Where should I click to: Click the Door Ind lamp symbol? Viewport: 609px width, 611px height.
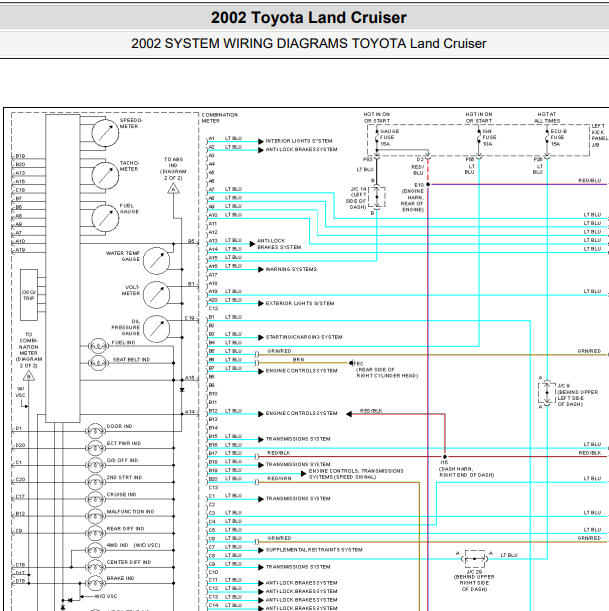coord(95,431)
